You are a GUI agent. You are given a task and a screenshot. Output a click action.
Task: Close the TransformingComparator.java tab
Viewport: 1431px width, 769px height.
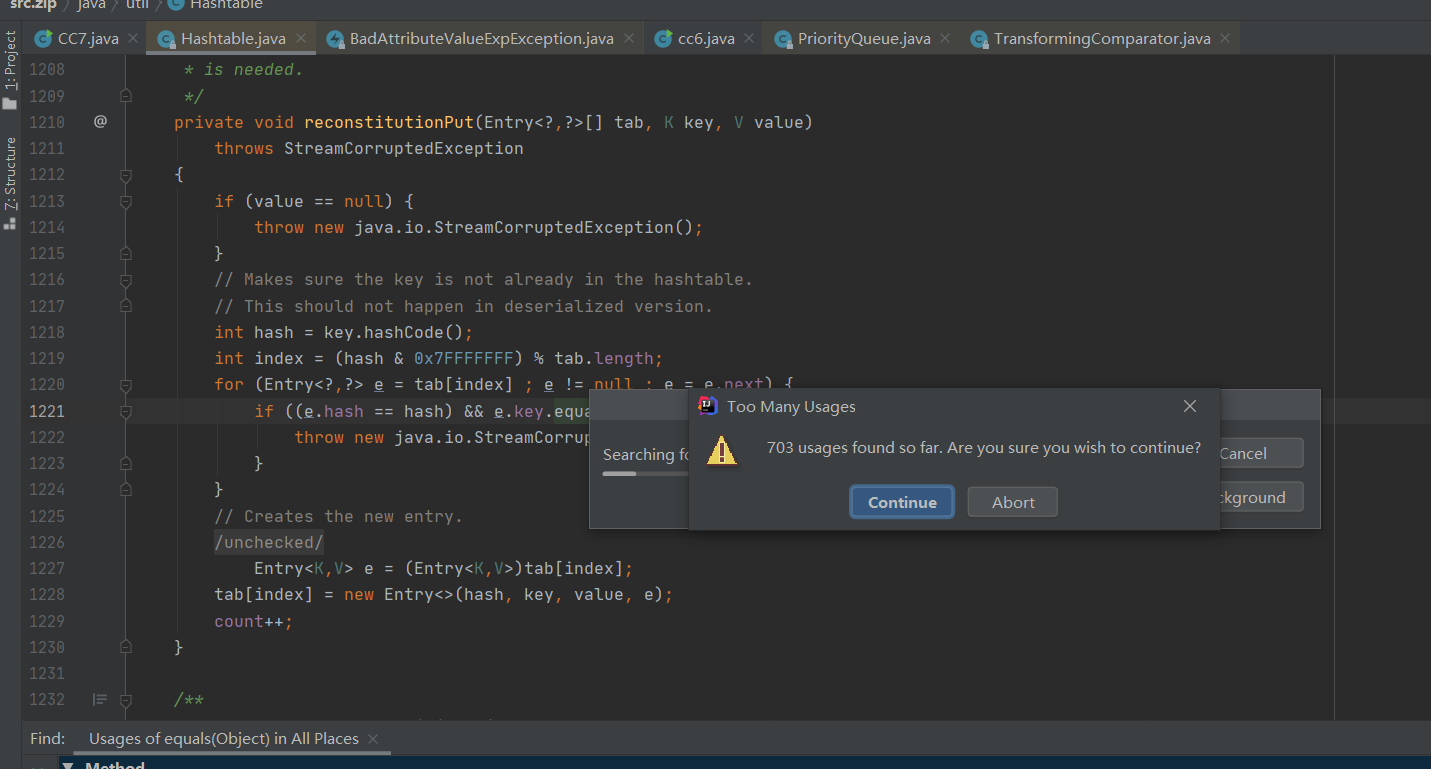[x=1225, y=39]
